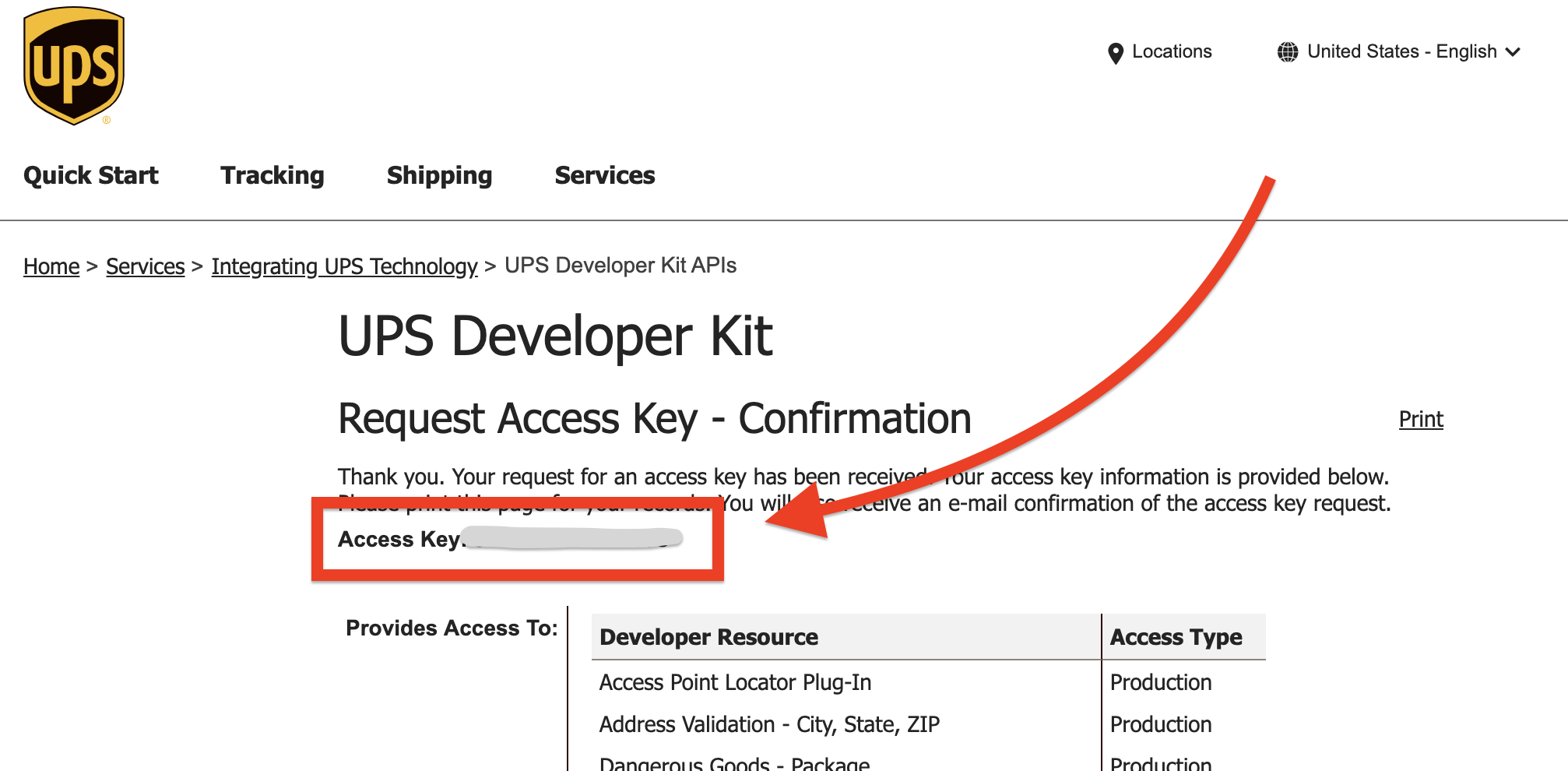Open the Quick Start menu
The width and height of the screenshot is (1568, 771).
(x=91, y=175)
